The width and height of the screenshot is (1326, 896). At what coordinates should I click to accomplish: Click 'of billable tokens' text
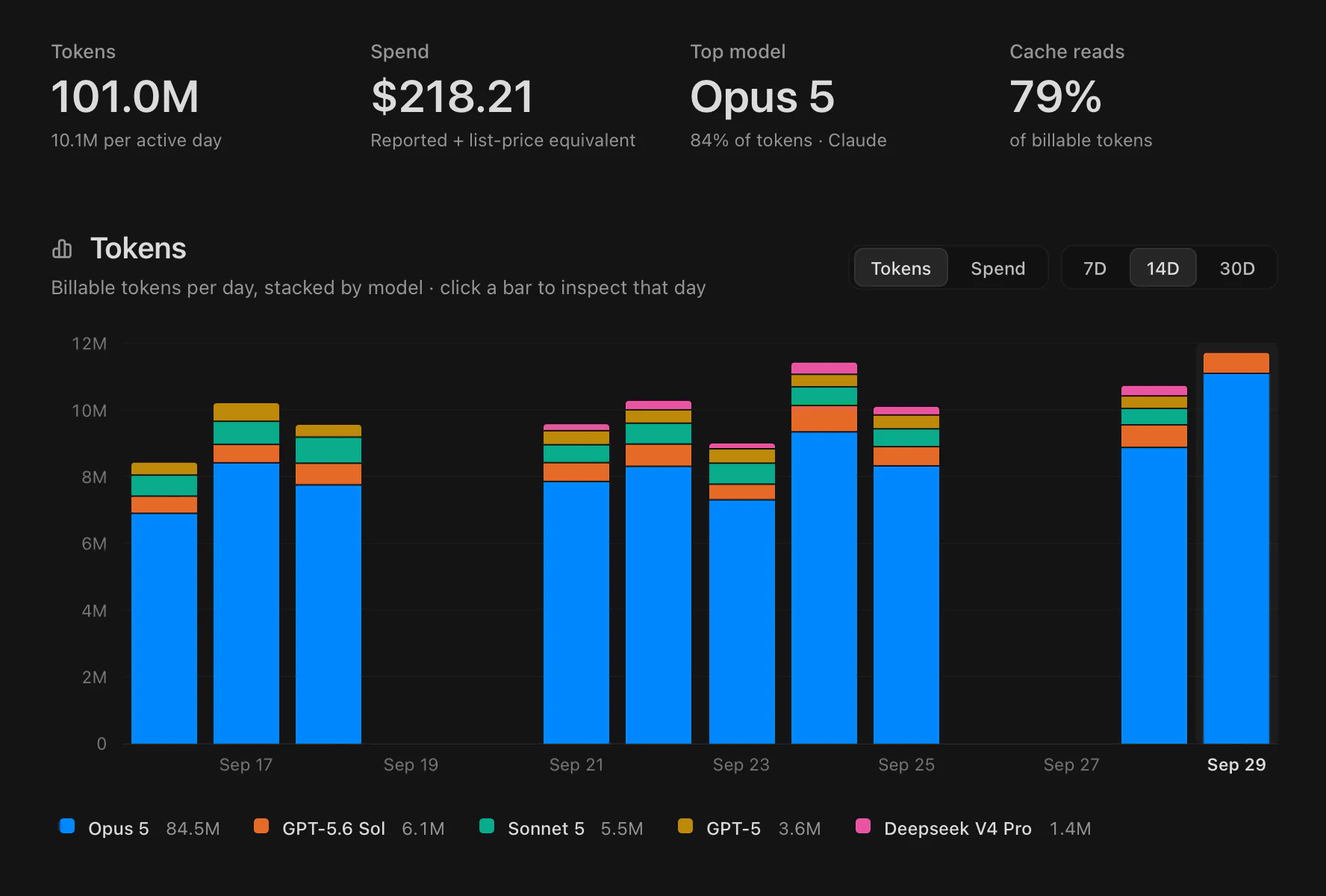[1080, 140]
